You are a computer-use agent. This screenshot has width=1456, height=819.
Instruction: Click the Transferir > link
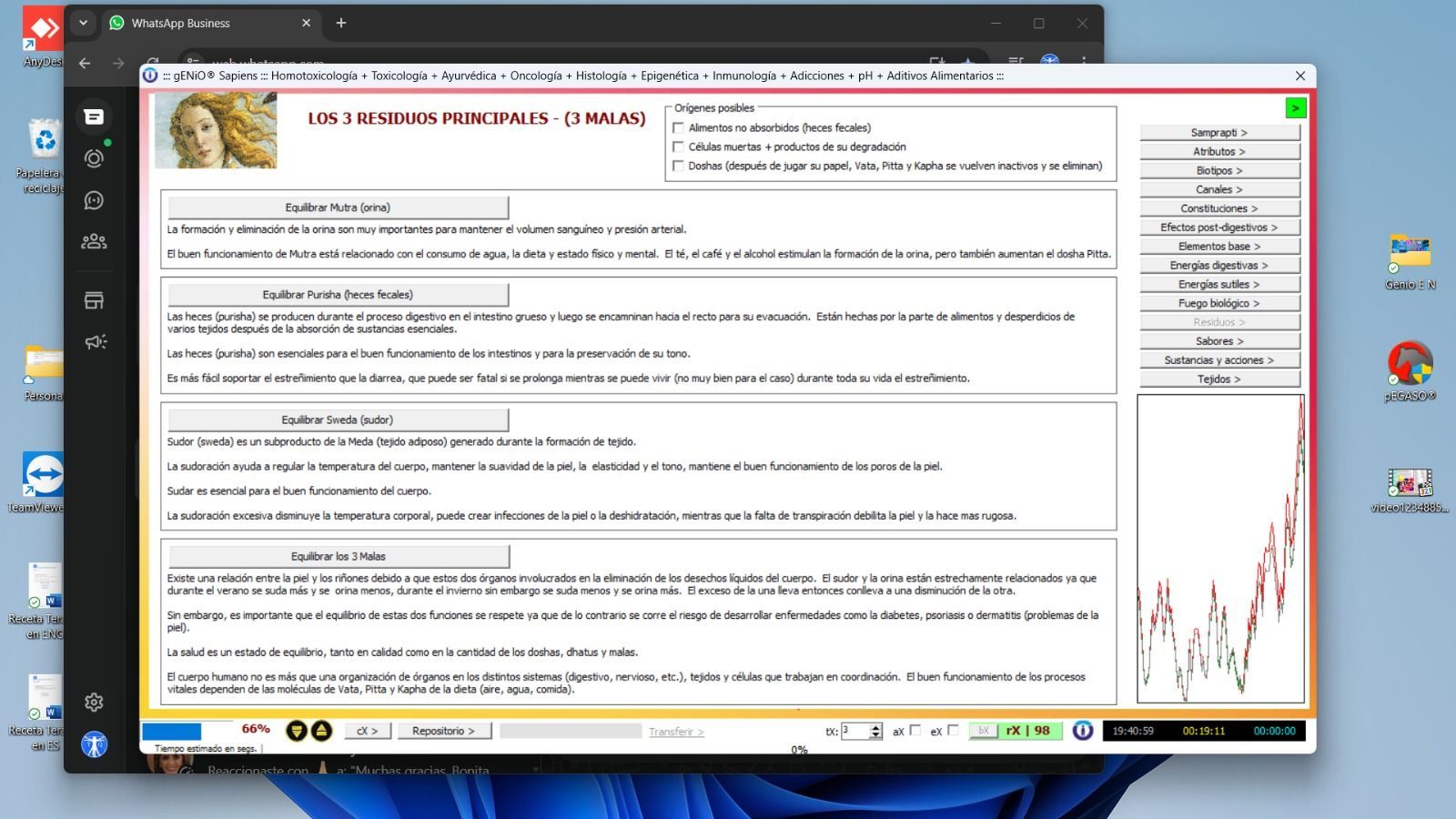pos(675,732)
